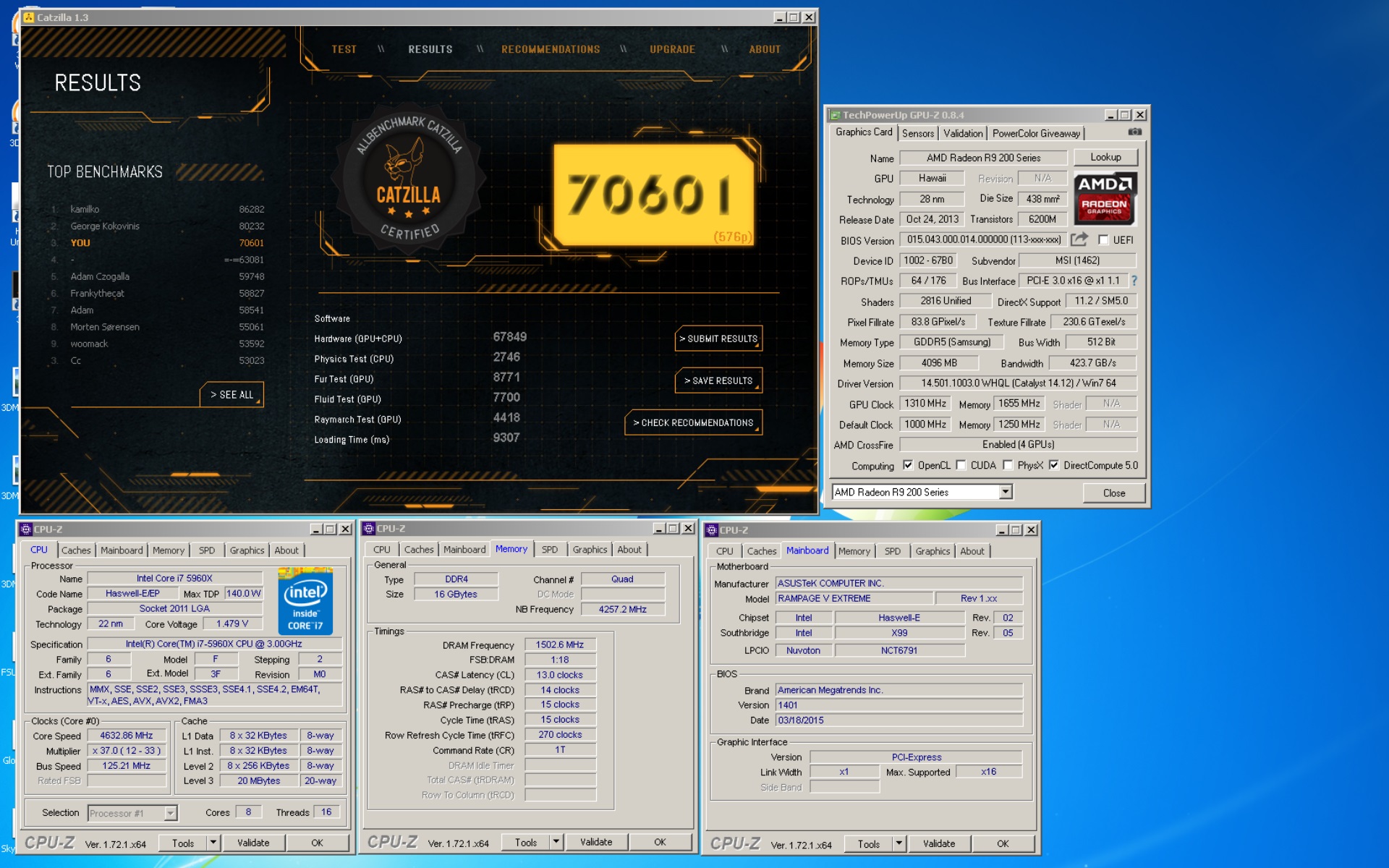This screenshot has height=868, width=1389.
Task: Toggle the UEFI checkbox in GPU-Z
Action: (1103, 240)
